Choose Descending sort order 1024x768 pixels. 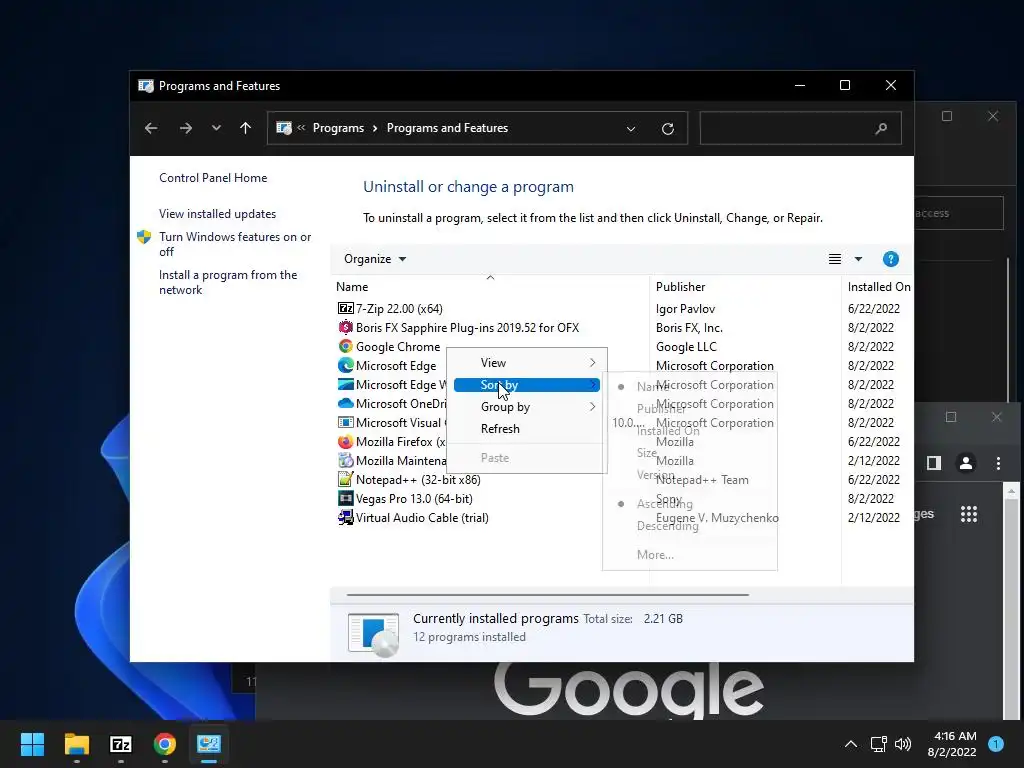667,526
